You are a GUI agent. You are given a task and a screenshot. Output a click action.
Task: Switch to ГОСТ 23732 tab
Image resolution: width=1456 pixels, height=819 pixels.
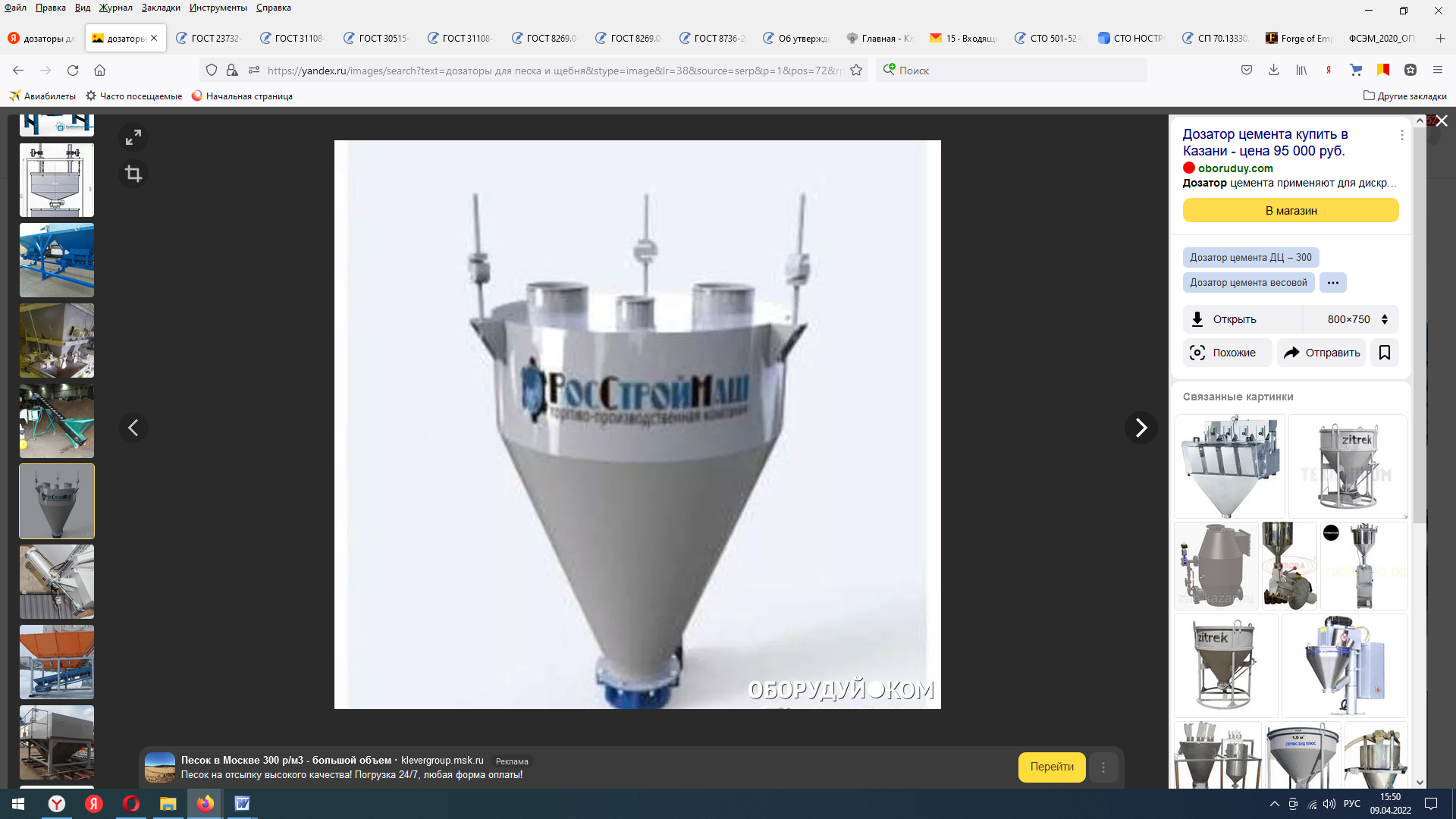tap(208, 38)
